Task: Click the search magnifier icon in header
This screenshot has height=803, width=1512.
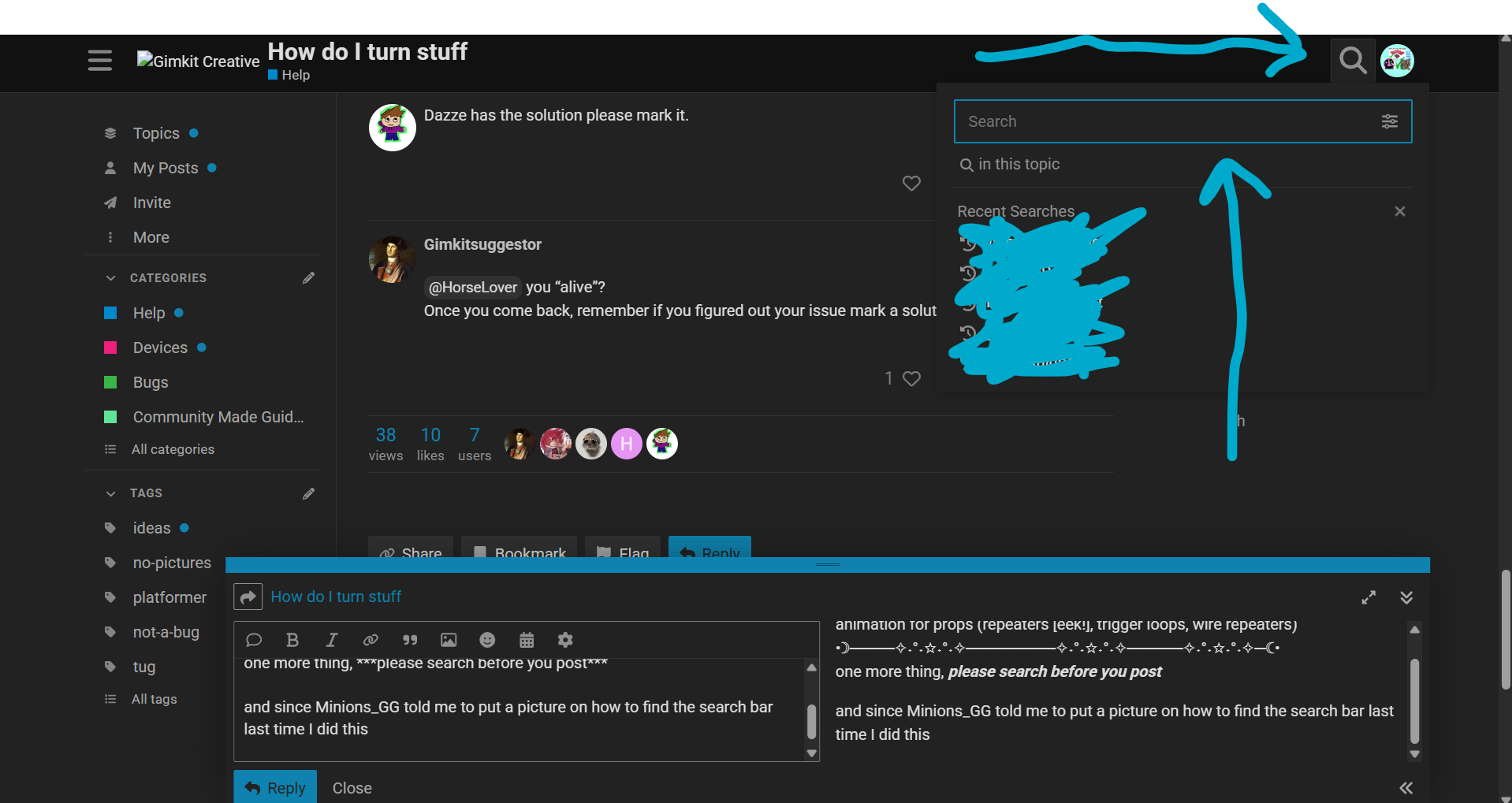Action: [1353, 61]
